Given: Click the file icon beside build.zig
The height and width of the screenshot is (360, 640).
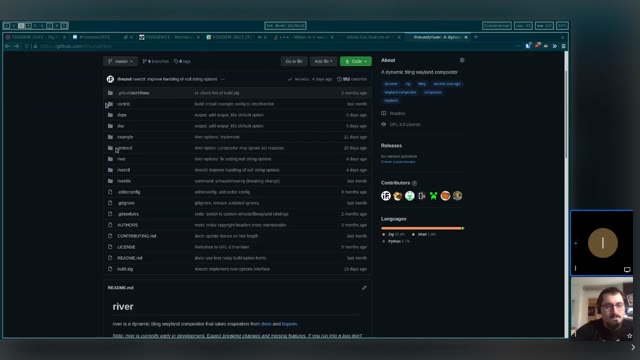Looking at the screenshot, I should (x=110, y=269).
